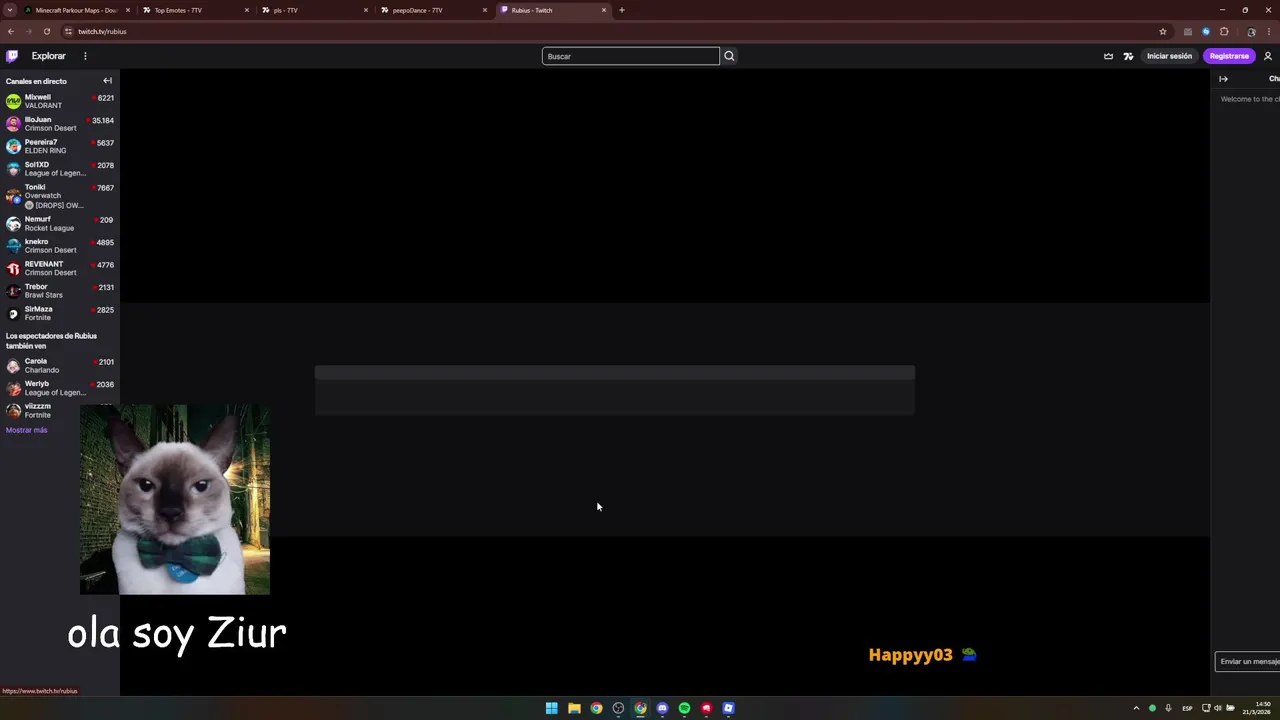Click Mixwell's channel avatar
This screenshot has height=720, width=1280.
pos(13,101)
